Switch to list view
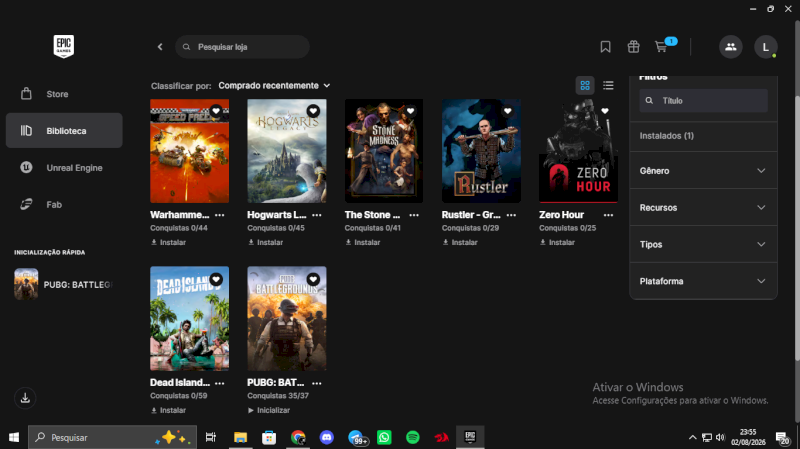Image resolution: width=800 pixels, height=449 pixels. pyautogui.click(x=608, y=86)
